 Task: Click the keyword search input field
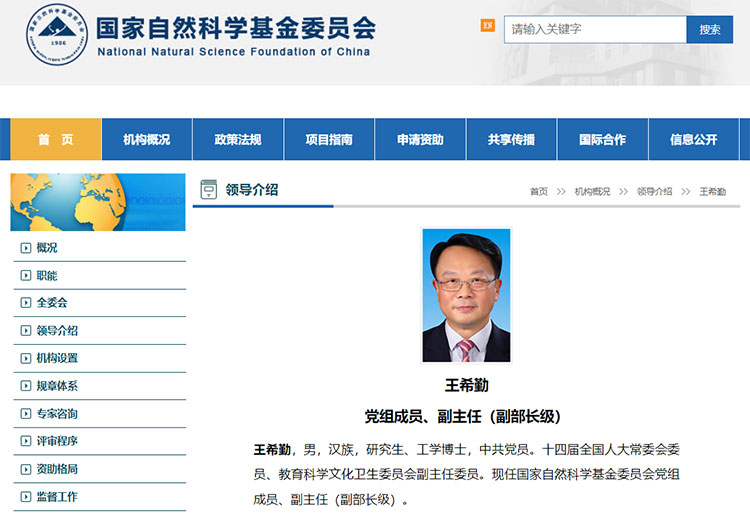594,29
